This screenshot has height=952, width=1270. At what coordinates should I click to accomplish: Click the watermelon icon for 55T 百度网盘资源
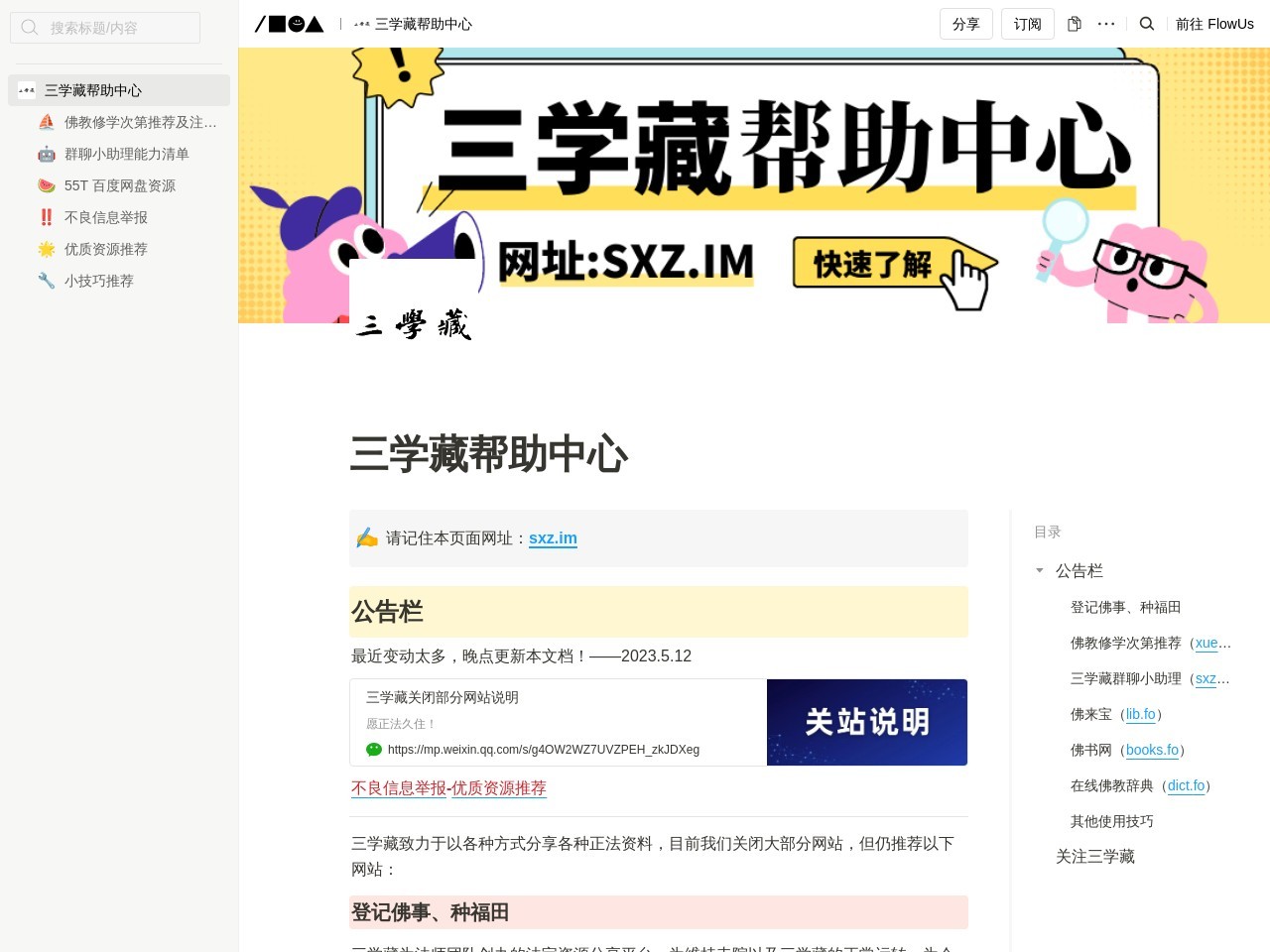point(47,185)
